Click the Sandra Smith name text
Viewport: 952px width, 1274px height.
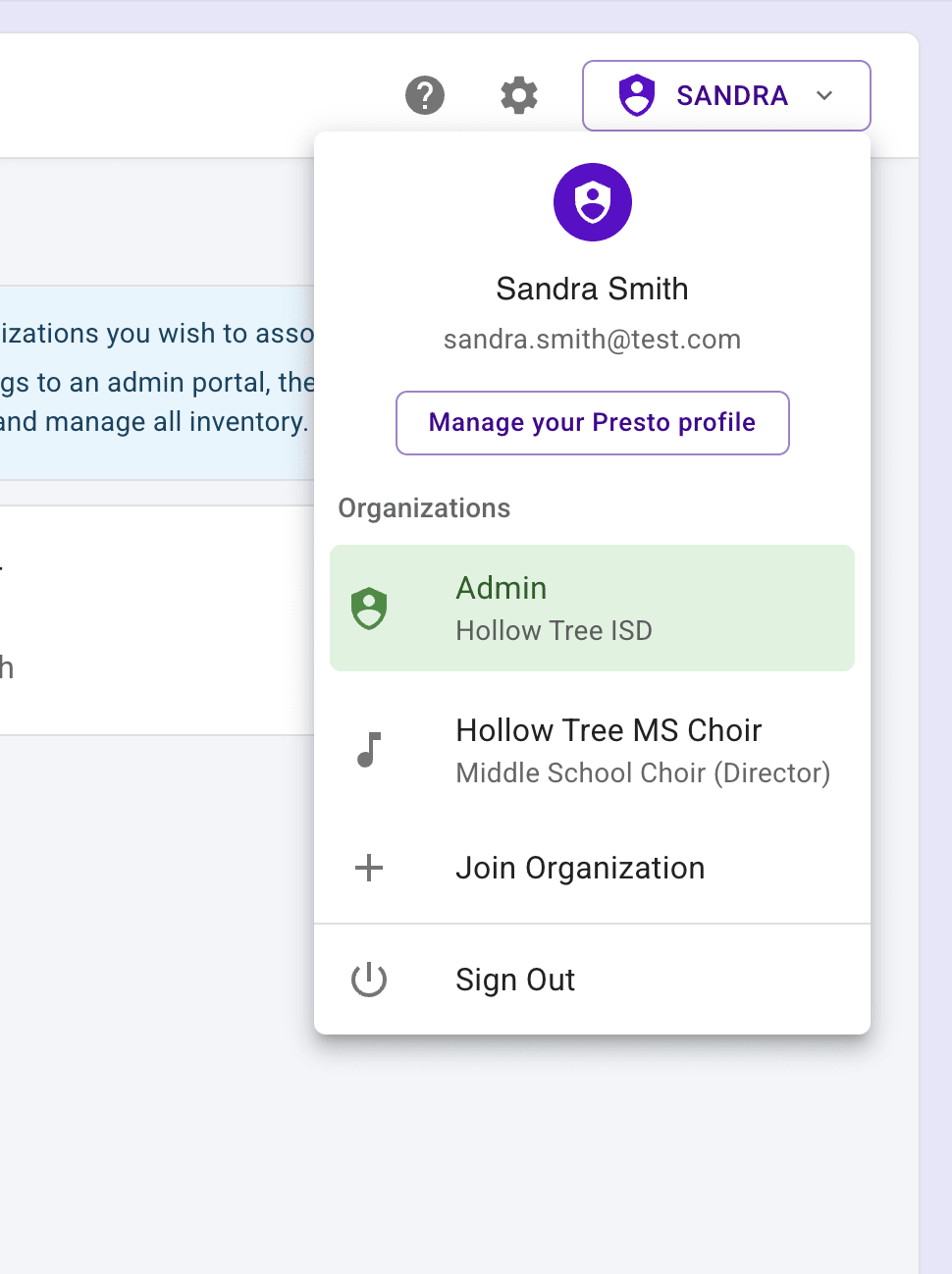[x=592, y=289]
